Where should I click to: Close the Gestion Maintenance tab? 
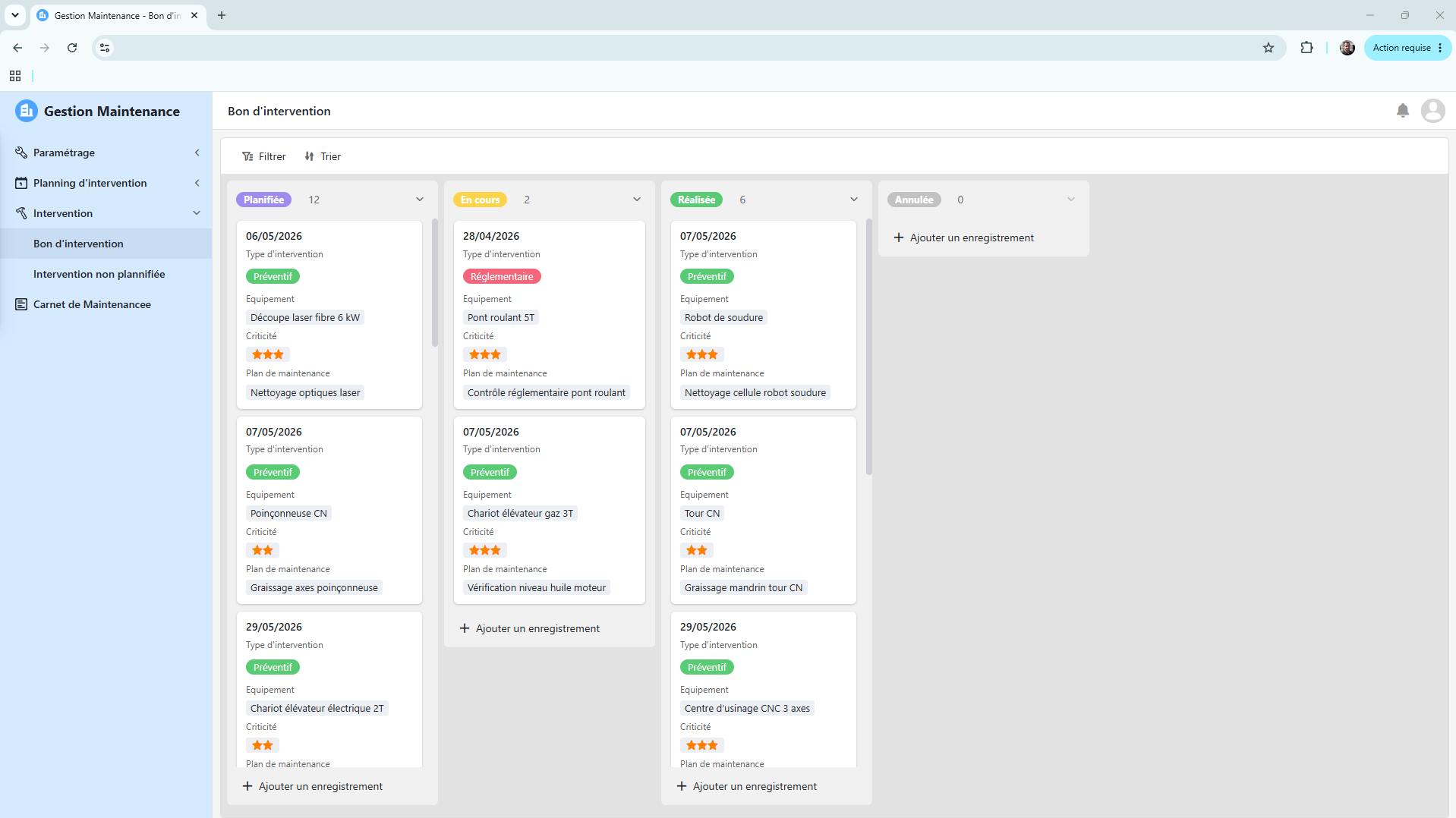point(194,15)
